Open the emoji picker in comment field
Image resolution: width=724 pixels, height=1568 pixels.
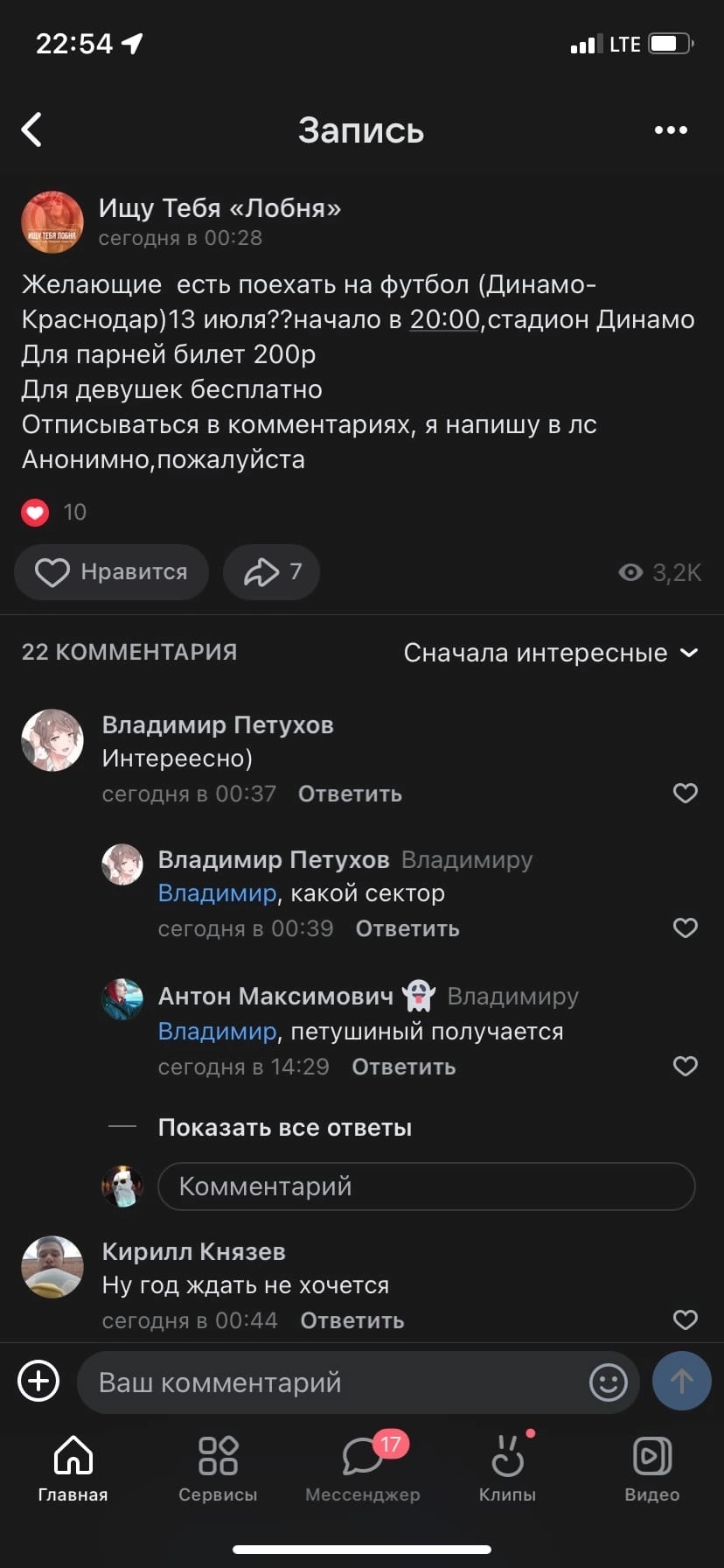[x=609, y=1382]
